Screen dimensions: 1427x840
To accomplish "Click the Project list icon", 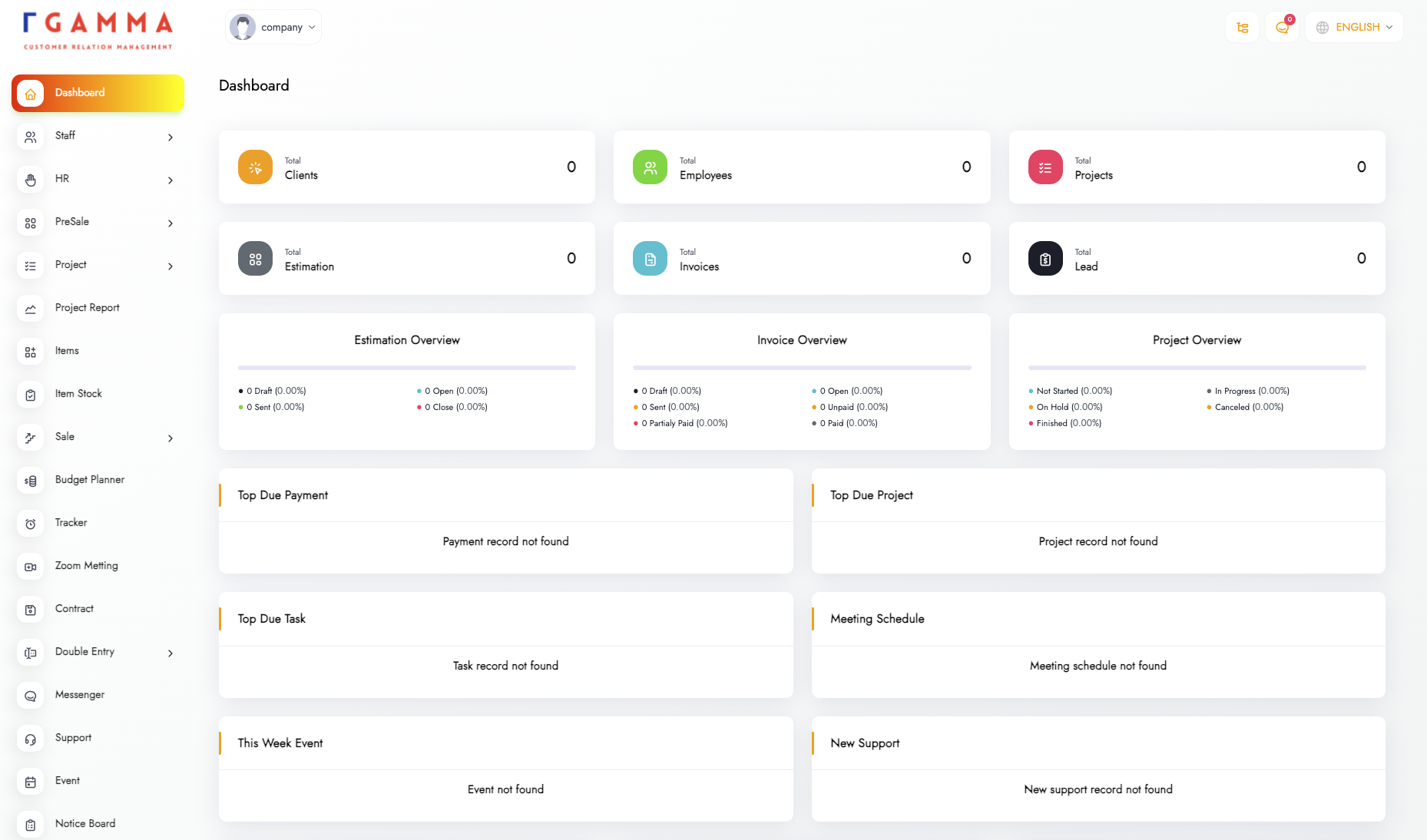I will tap(30, 266).
